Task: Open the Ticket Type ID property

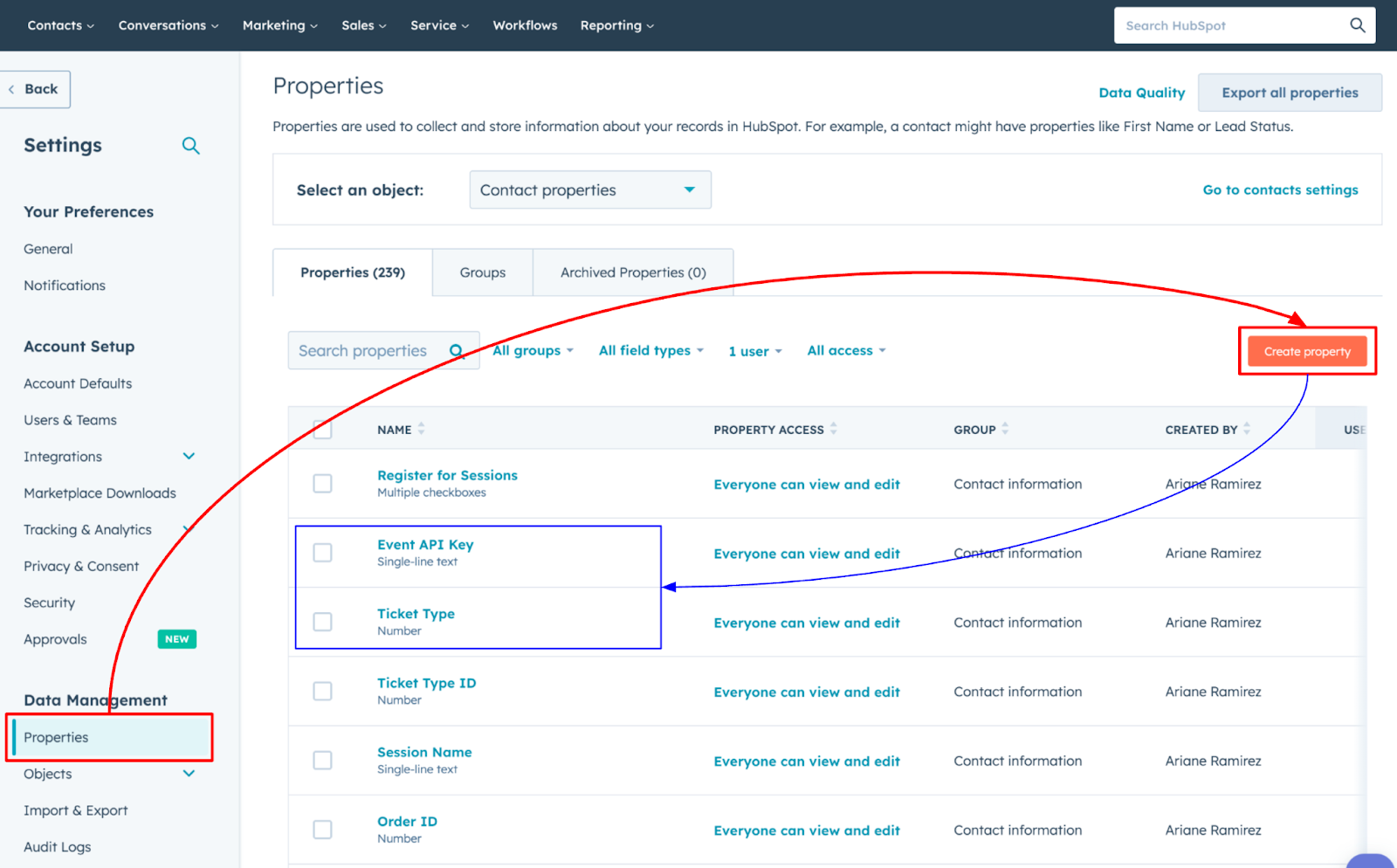Action: [426, 683]
